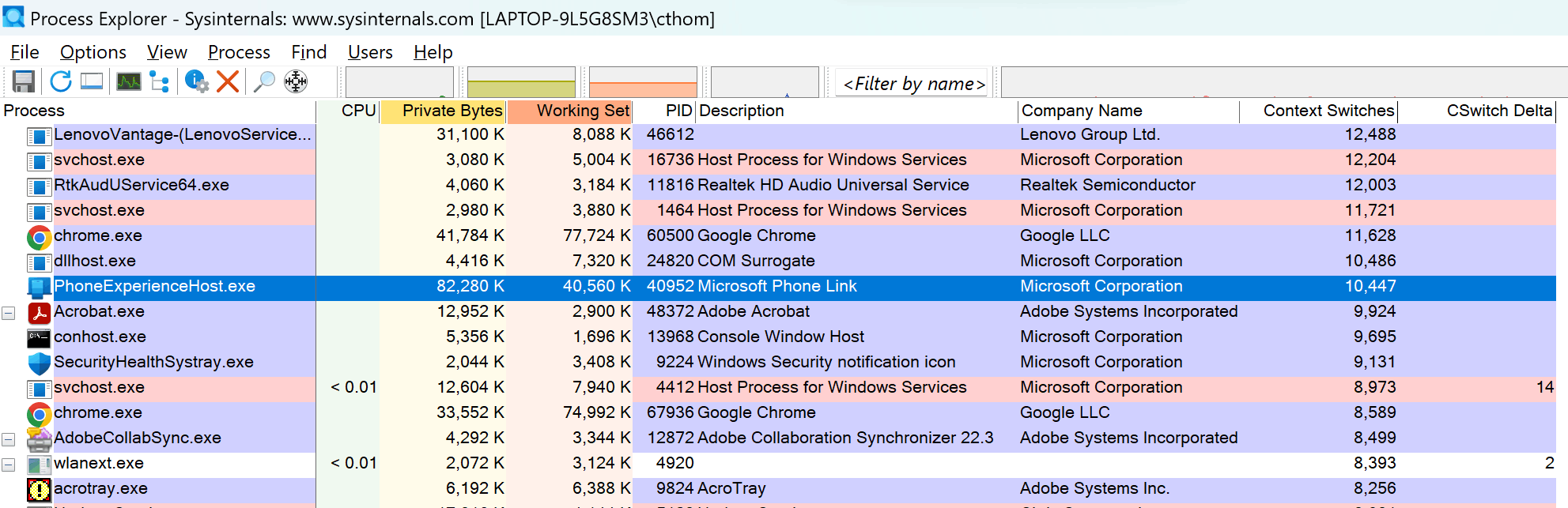
Task: Toggle the lower pane view icon
Action: click(x=92, y=81)
